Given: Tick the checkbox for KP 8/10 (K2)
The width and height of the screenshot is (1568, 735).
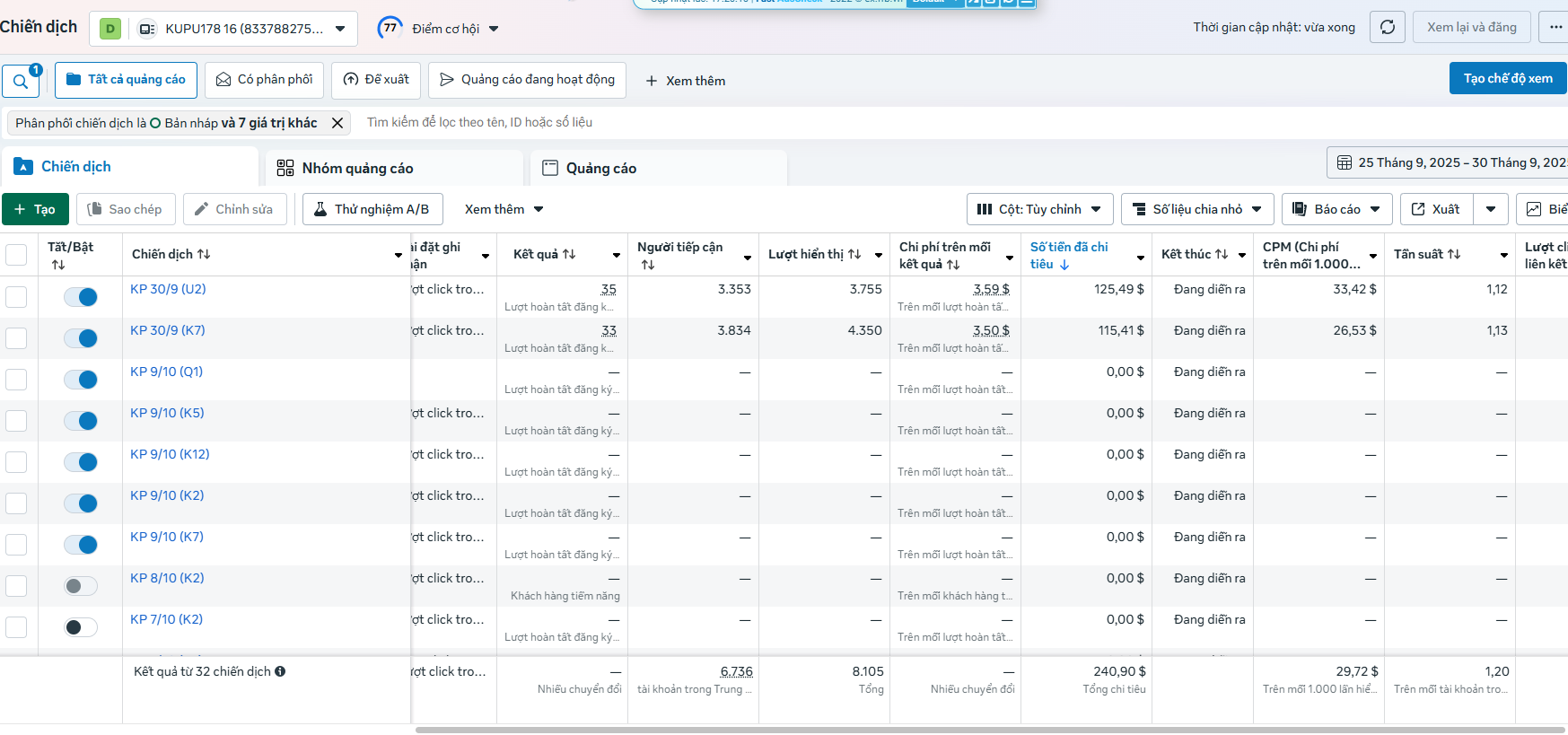Looking at the screenshot, I should (16, 586).
